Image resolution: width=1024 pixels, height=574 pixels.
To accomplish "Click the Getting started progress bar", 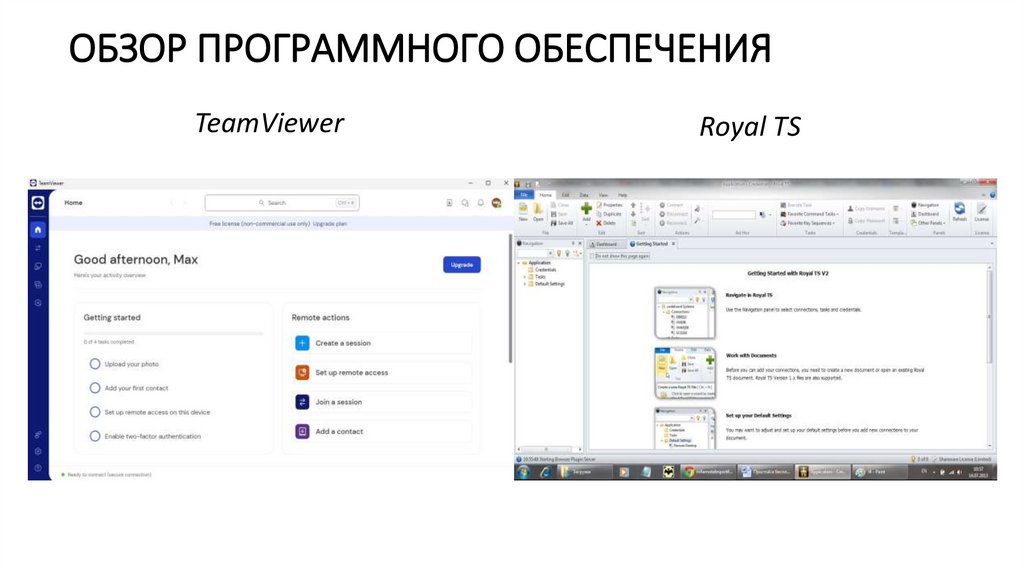I will tap(173, 333).
